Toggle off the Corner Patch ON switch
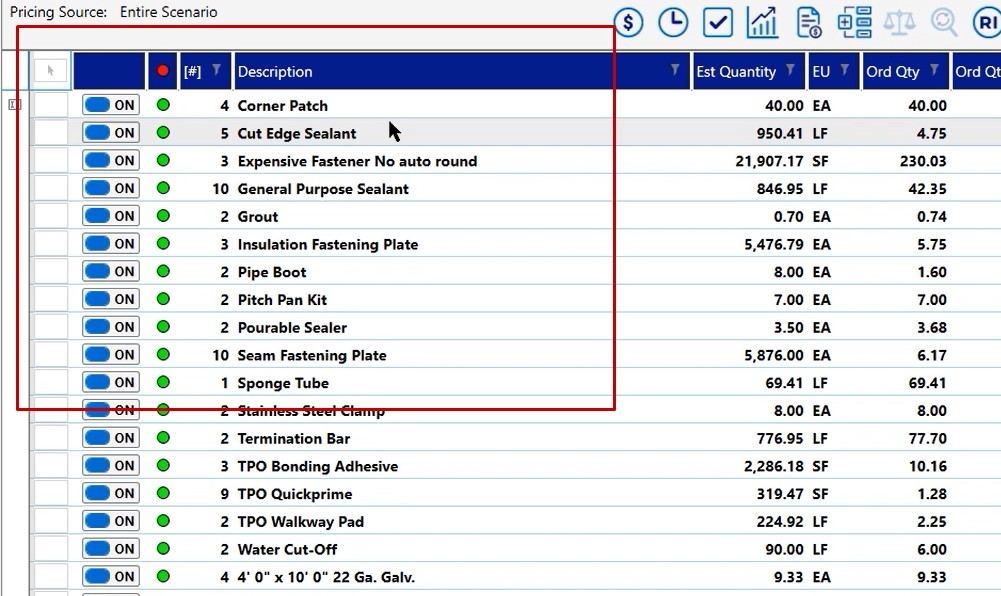This screenshot has height=596, width=1001. (x=110, y=105)
